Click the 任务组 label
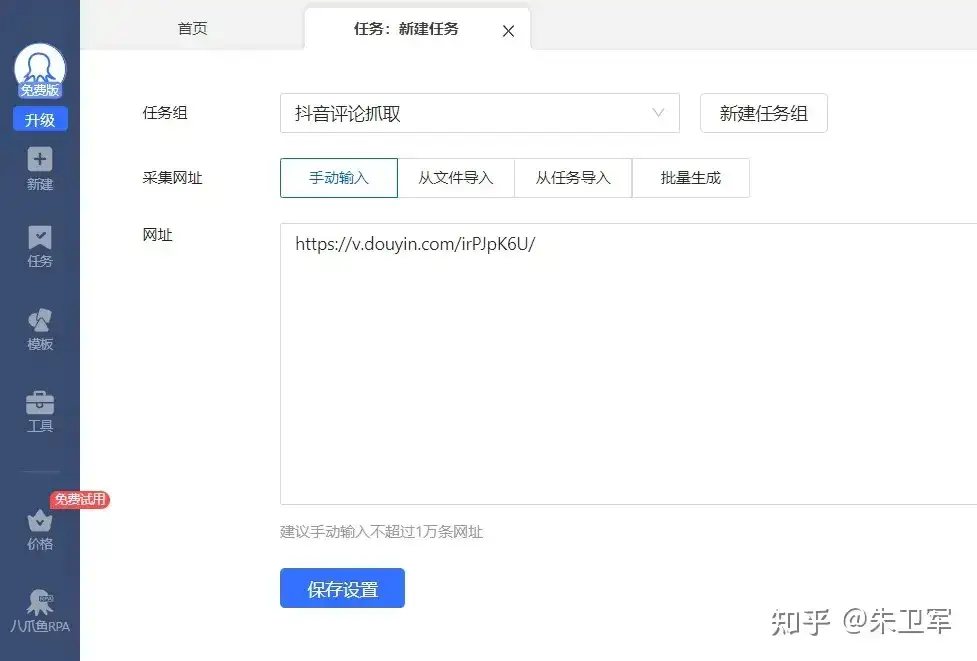Viewport: 977px width, 661px height. [165, 113]
